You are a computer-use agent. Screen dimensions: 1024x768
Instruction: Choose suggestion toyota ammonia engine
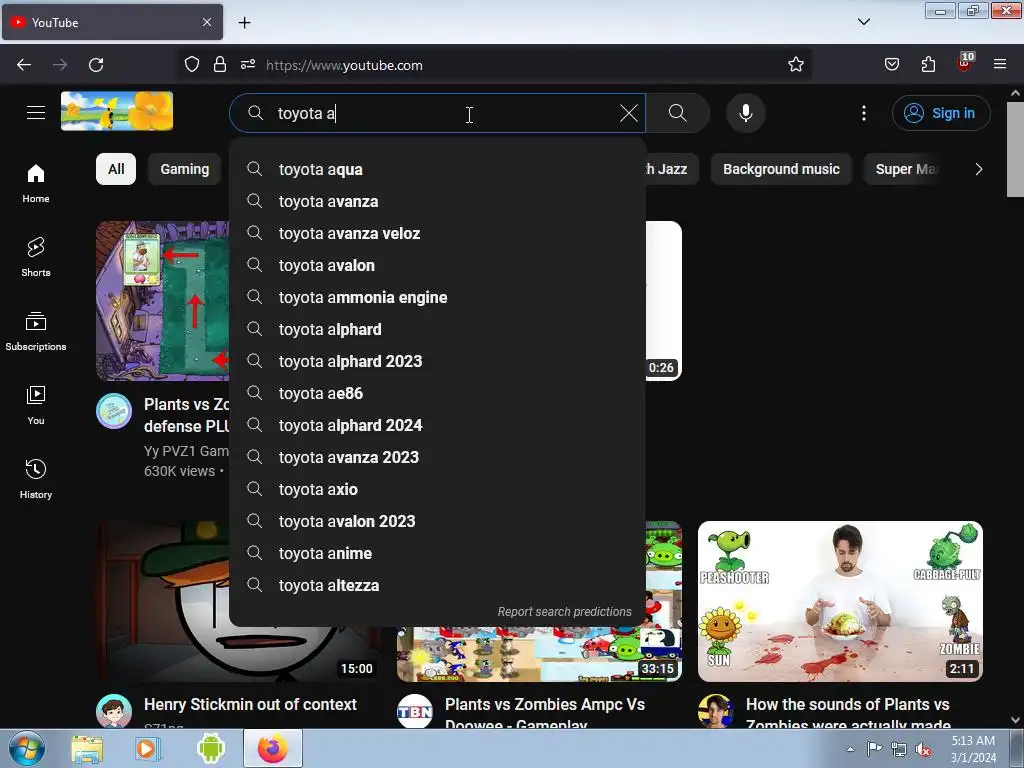[x=437, y=297]
